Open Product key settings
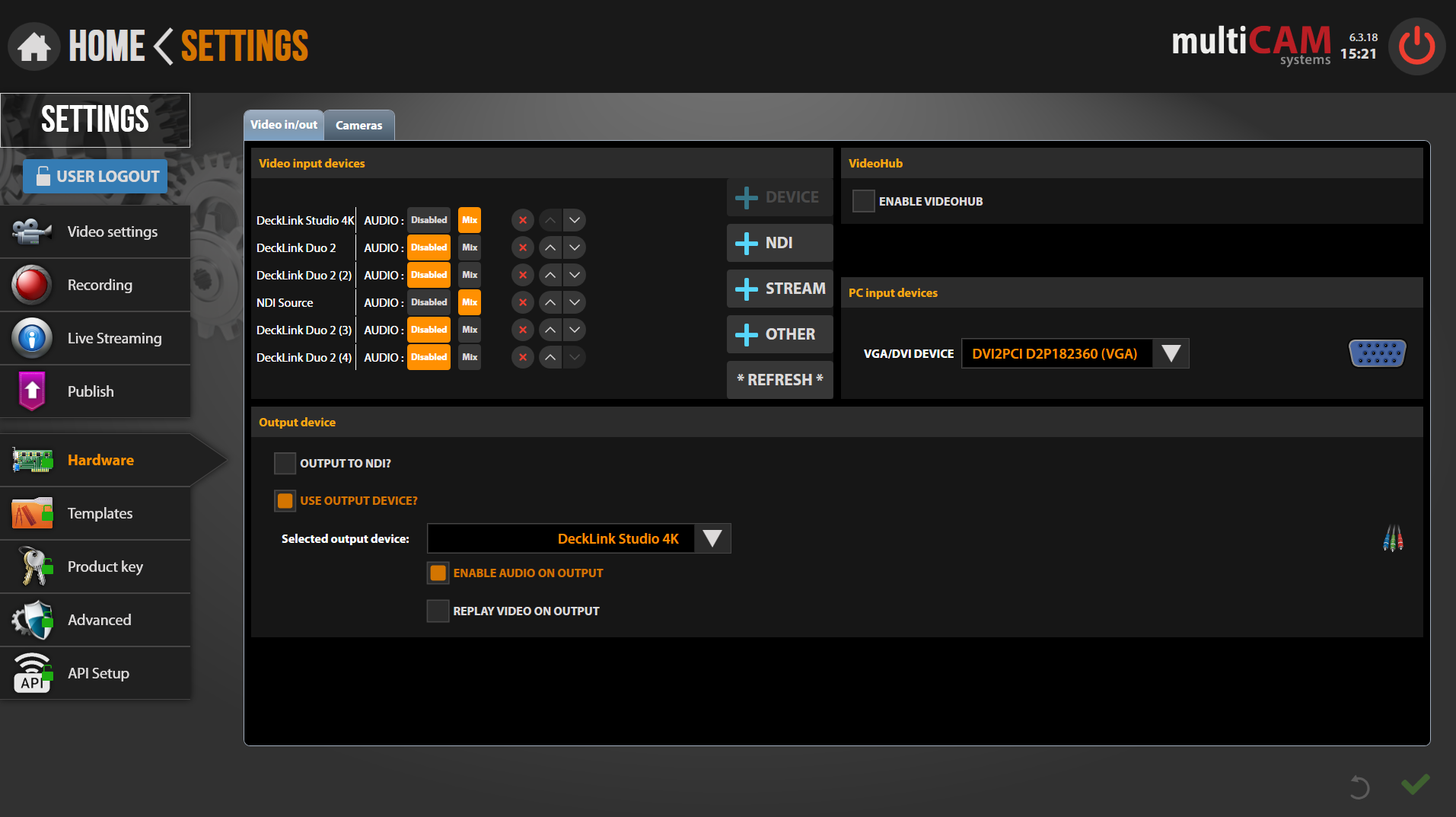 coord(95,566)
